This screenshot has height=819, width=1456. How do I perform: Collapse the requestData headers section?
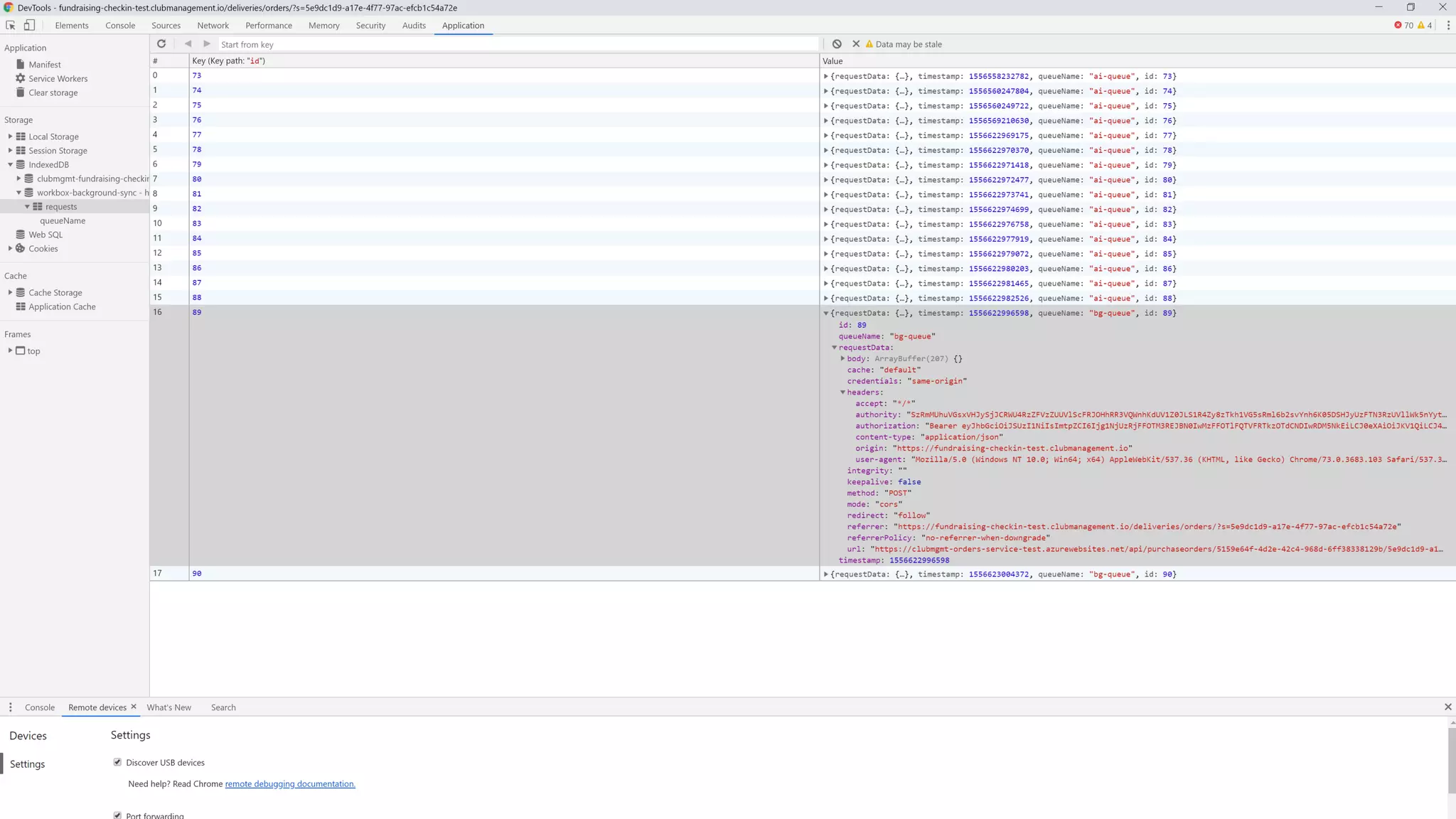tap(843, 392)
